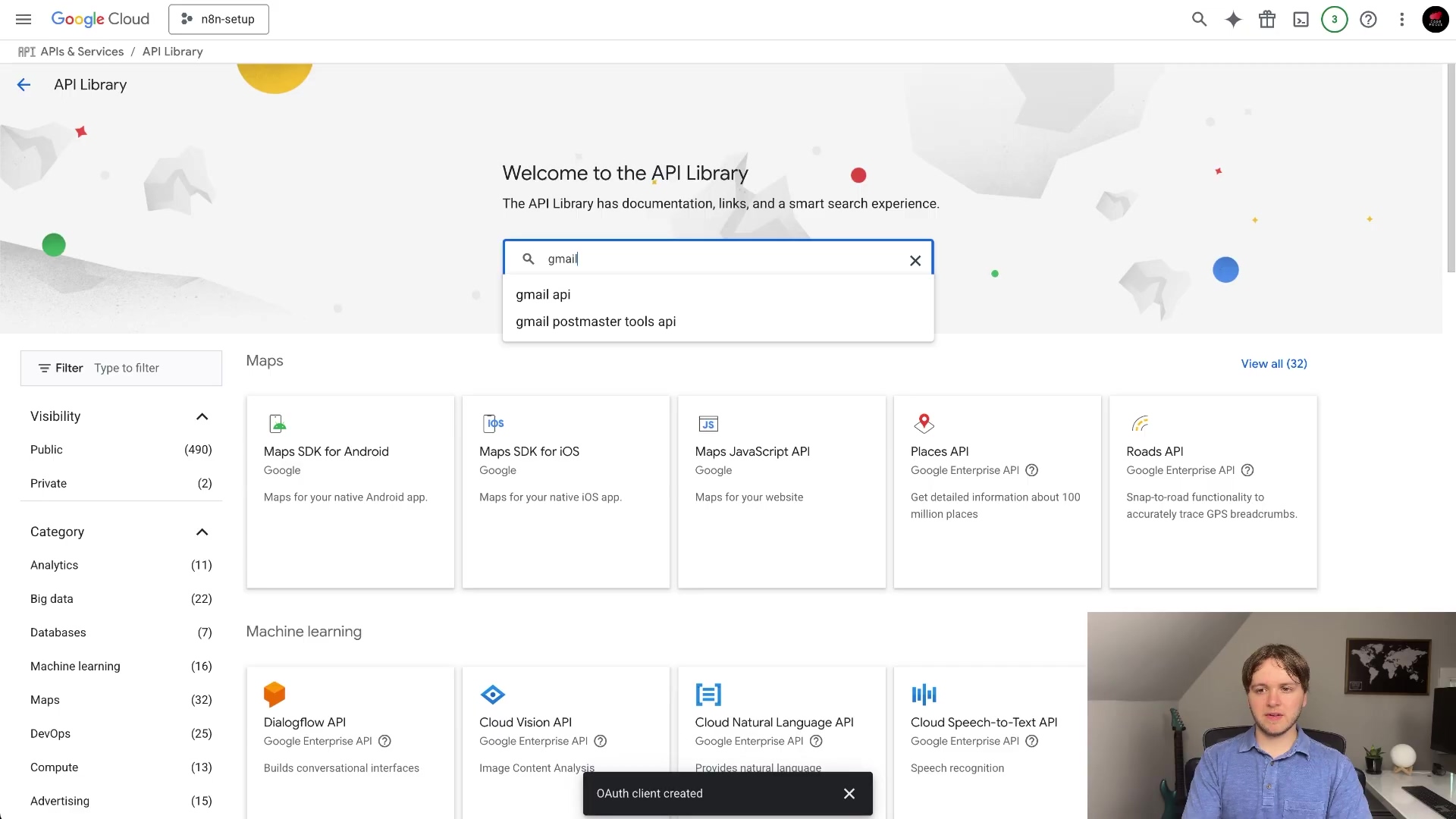Image resolution: width=1456 pixels, height=819 pixels.
Task: Open the Places API card title
Action: [x=940, y=451]
